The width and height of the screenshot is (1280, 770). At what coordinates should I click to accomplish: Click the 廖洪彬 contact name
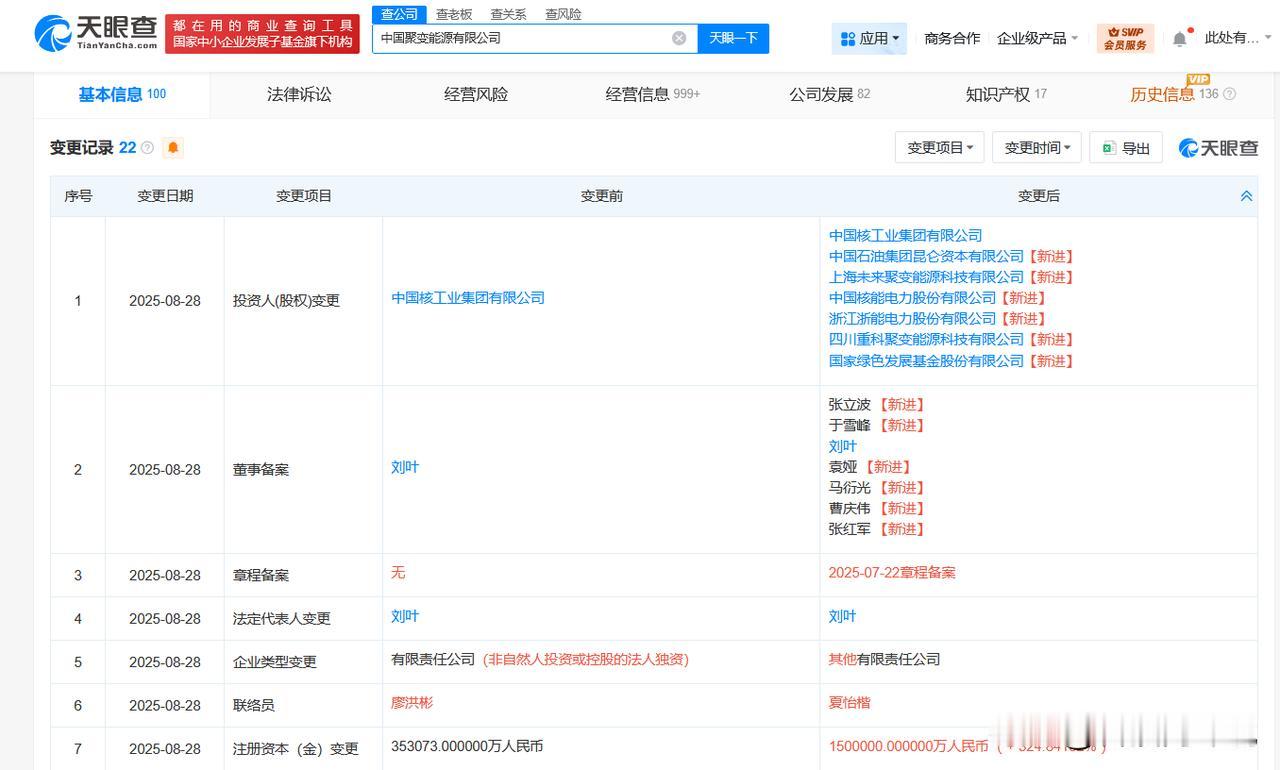click(x=412, y=703)
